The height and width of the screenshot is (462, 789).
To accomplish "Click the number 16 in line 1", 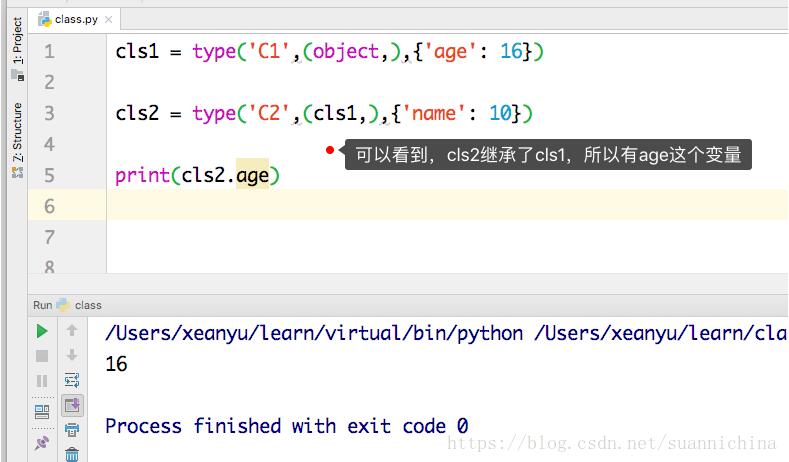I will point(511,51).
